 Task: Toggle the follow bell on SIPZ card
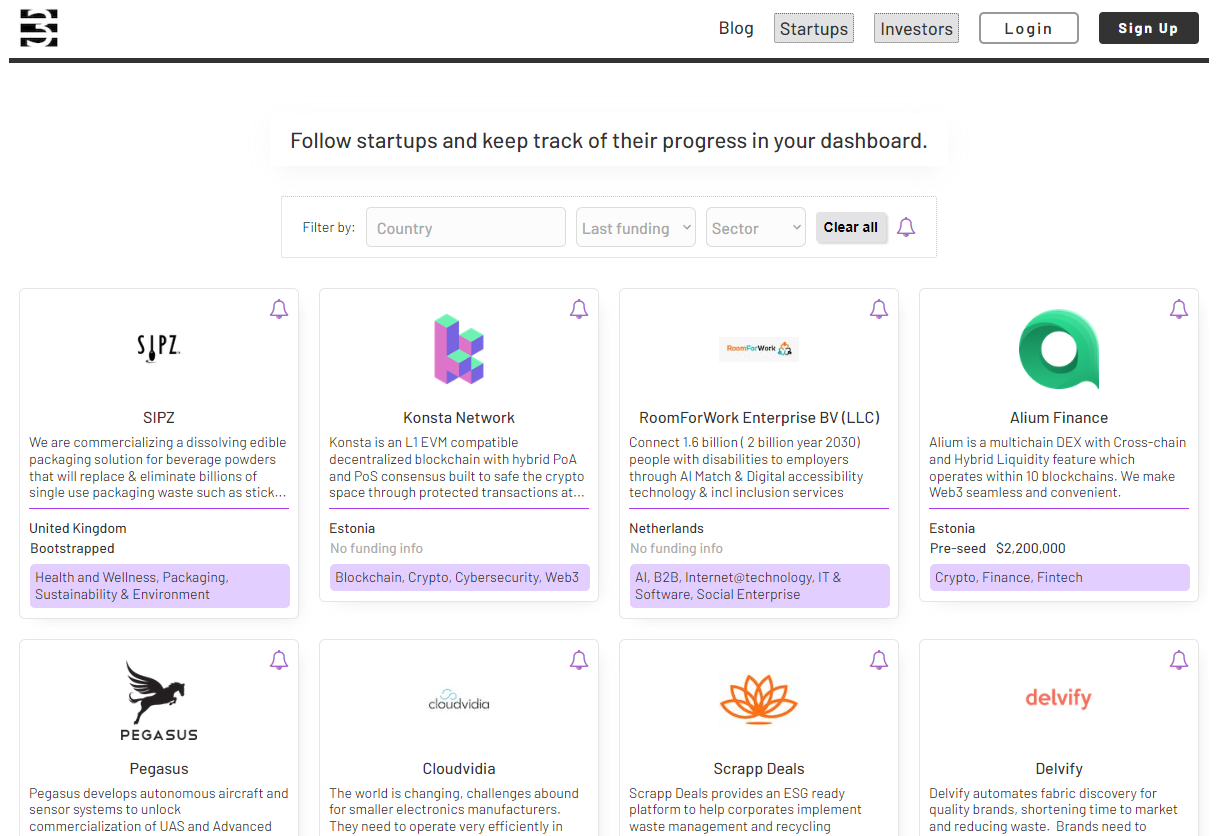pos(279,310)
